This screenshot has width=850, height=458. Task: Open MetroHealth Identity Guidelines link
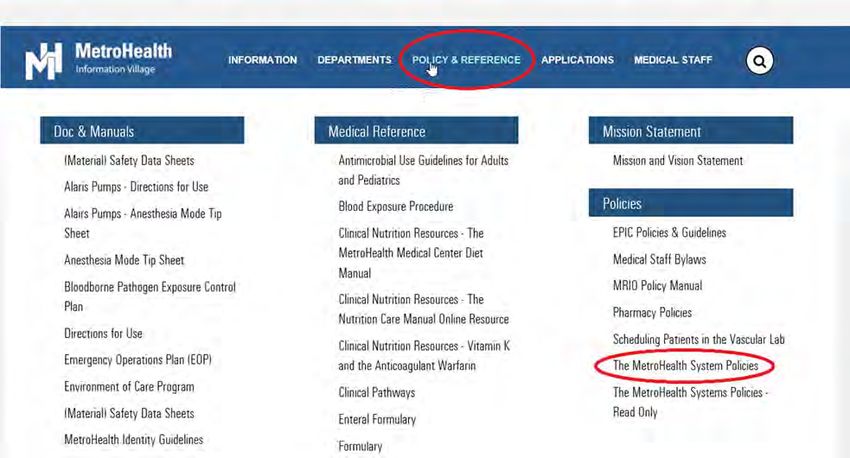(x=133, y=440)
